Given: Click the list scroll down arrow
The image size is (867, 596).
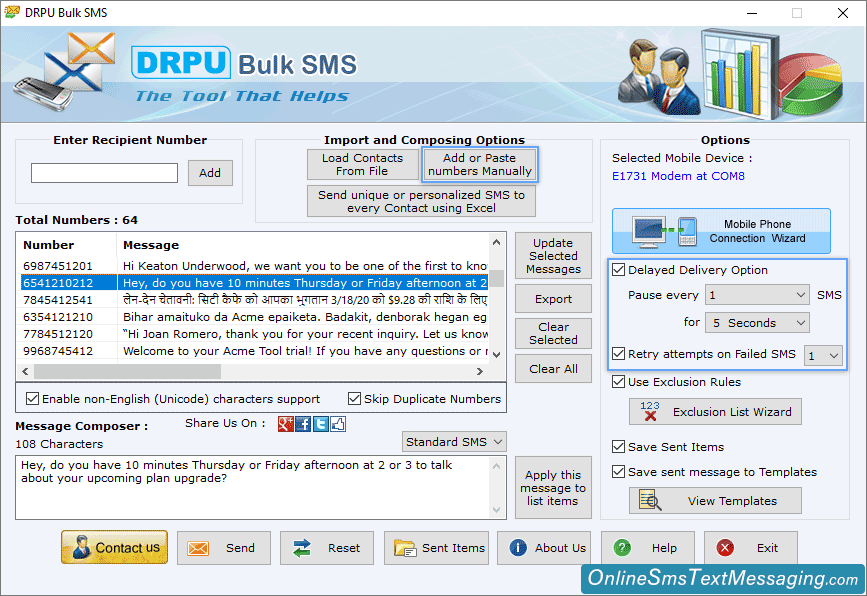Looking at the screenshot, I should pos(497,355).
